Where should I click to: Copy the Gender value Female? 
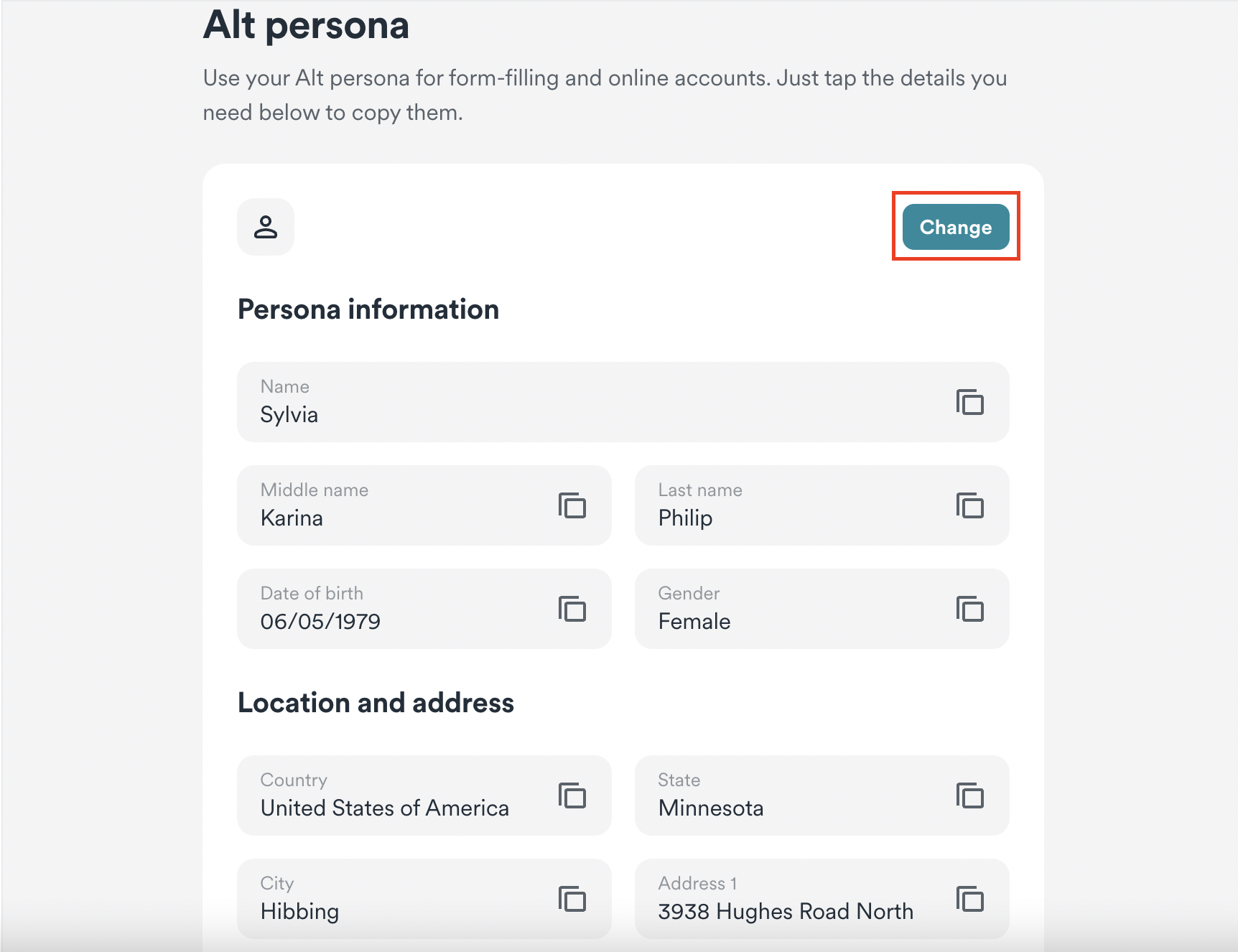point(969,609)
